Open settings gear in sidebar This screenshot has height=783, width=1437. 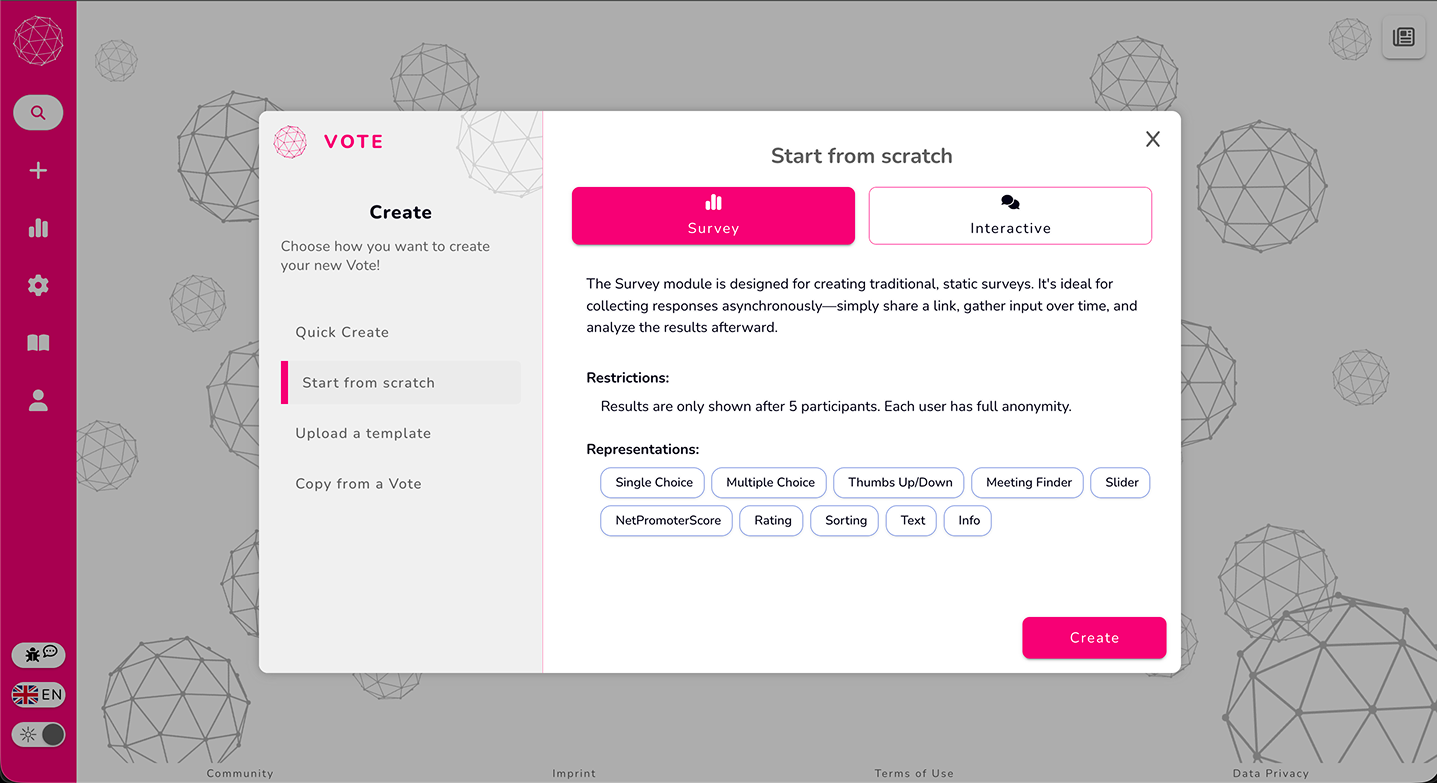[38, 286]
